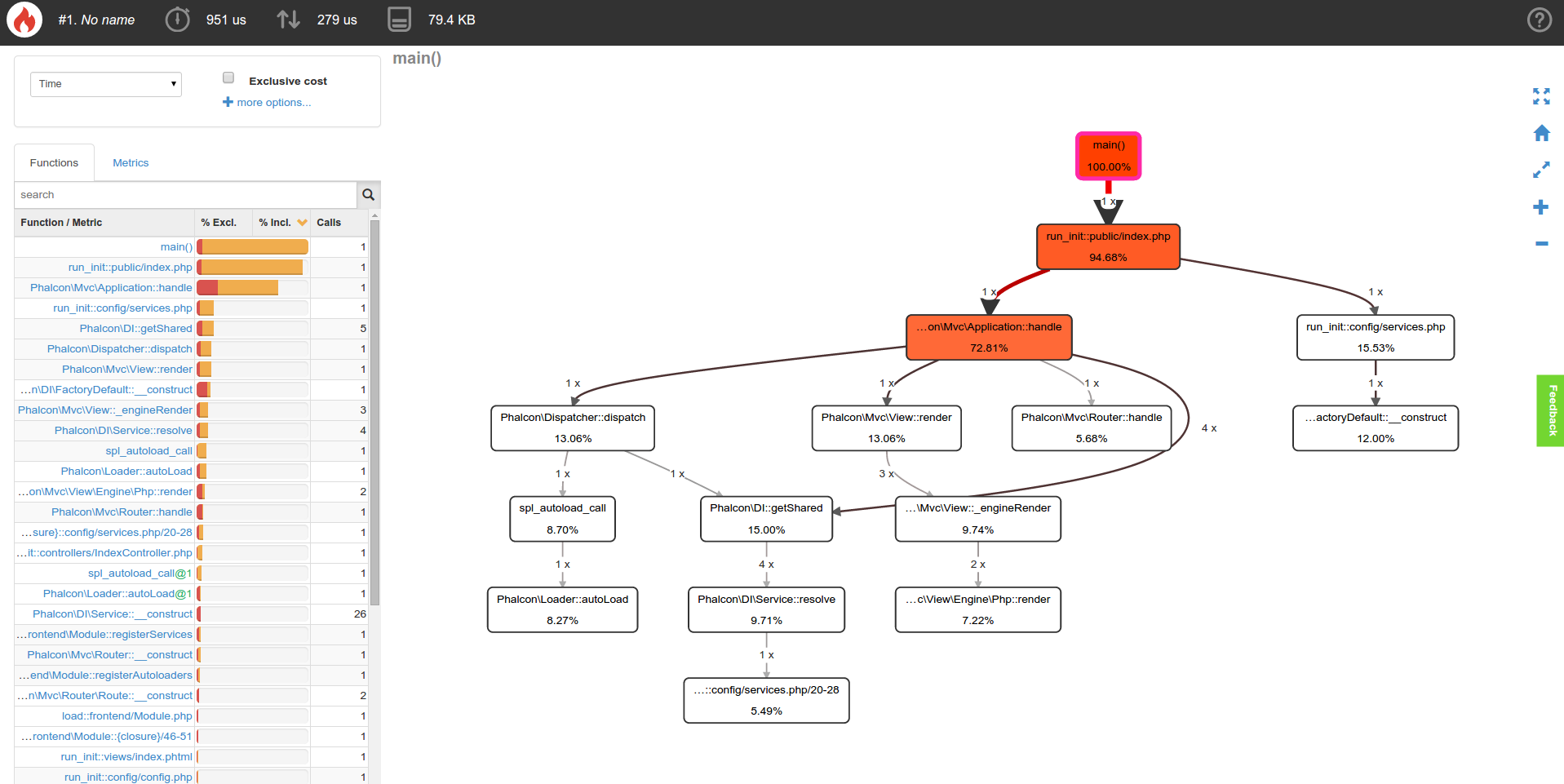The width and height of the screenshot is (1564, 784).
Task: Select load::frontend/Module.php list row
Action: click(192, 716)
